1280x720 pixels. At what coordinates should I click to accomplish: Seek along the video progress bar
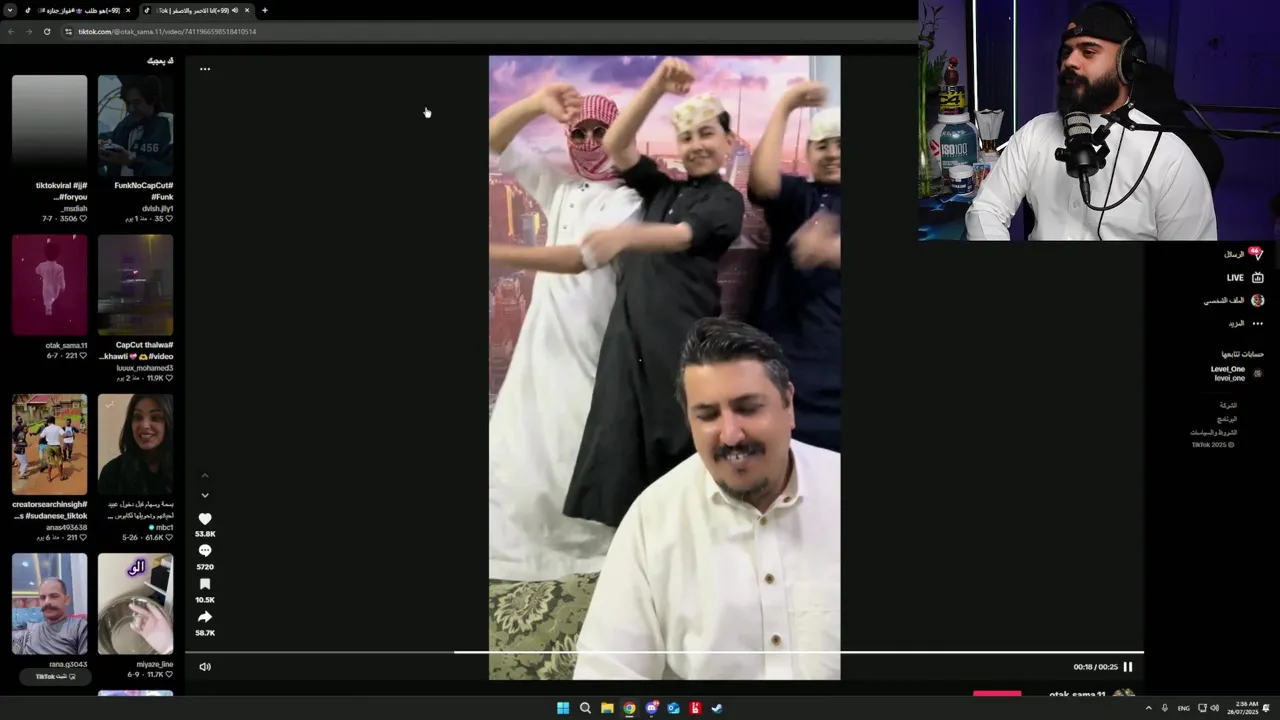pos(664,652)
